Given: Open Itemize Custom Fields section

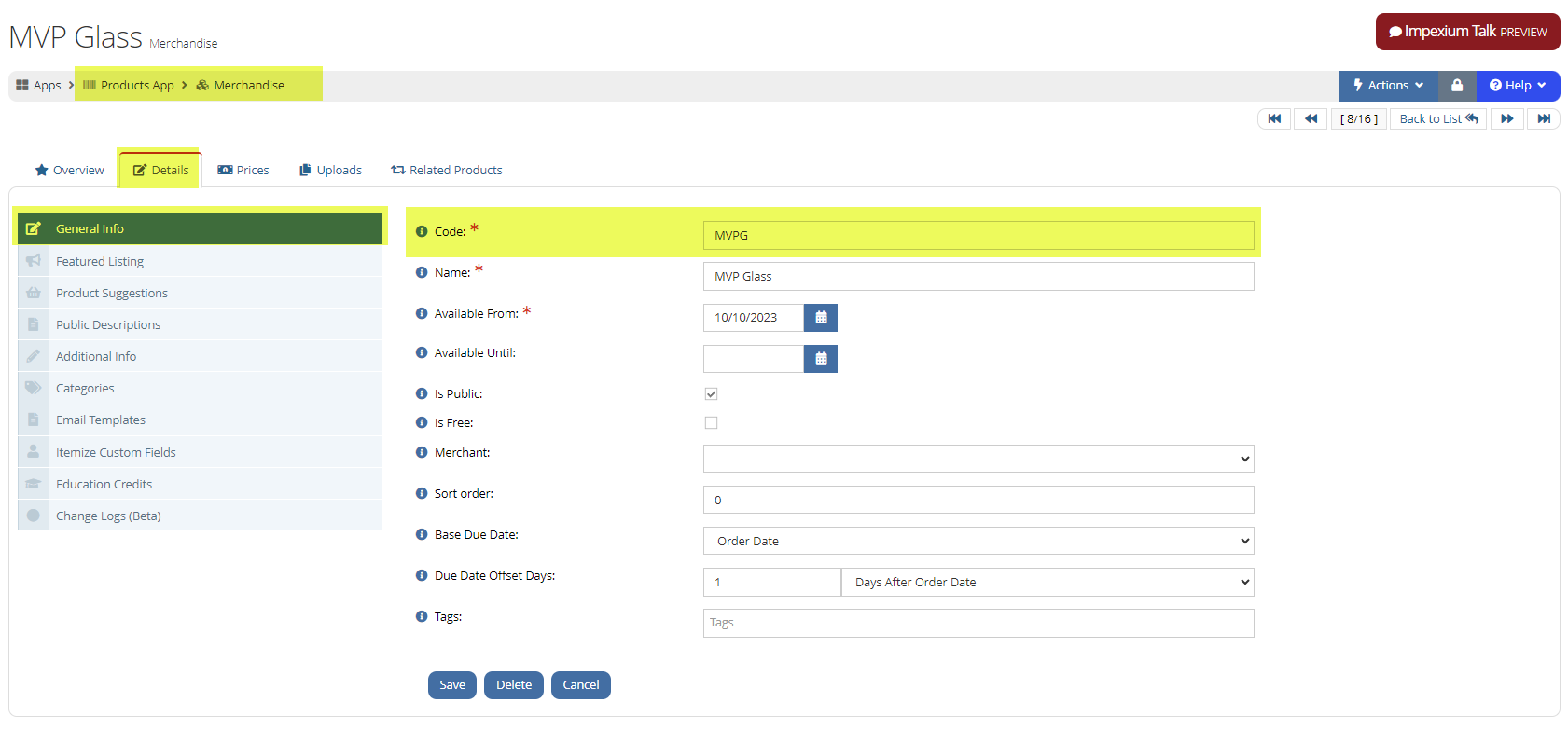Looking at the screenshot, I should tap(200, 452).
